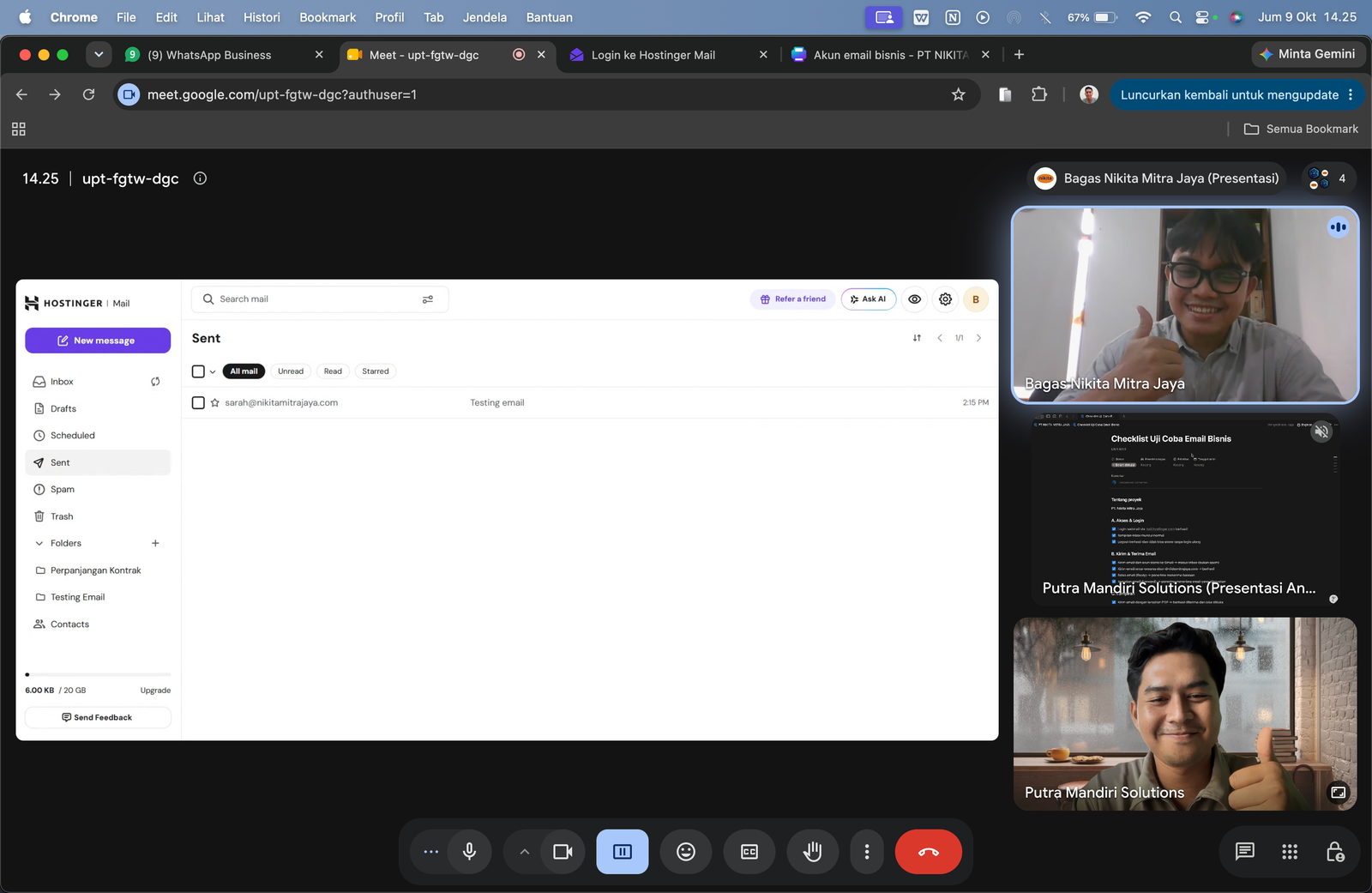The image size is (1372, 893).
Task: Click the storage usage progress bar
Action: 98,674
